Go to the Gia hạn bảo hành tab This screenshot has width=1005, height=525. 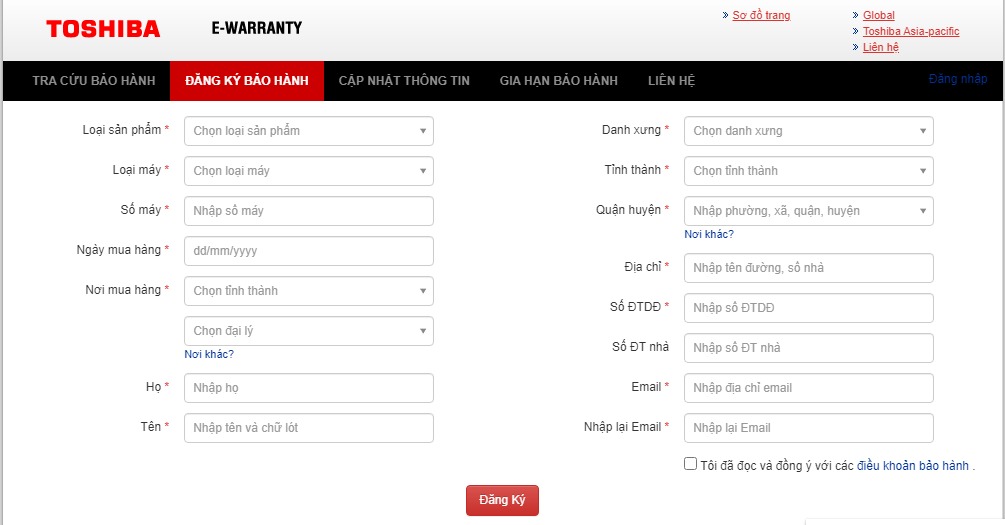pos(558,81)
